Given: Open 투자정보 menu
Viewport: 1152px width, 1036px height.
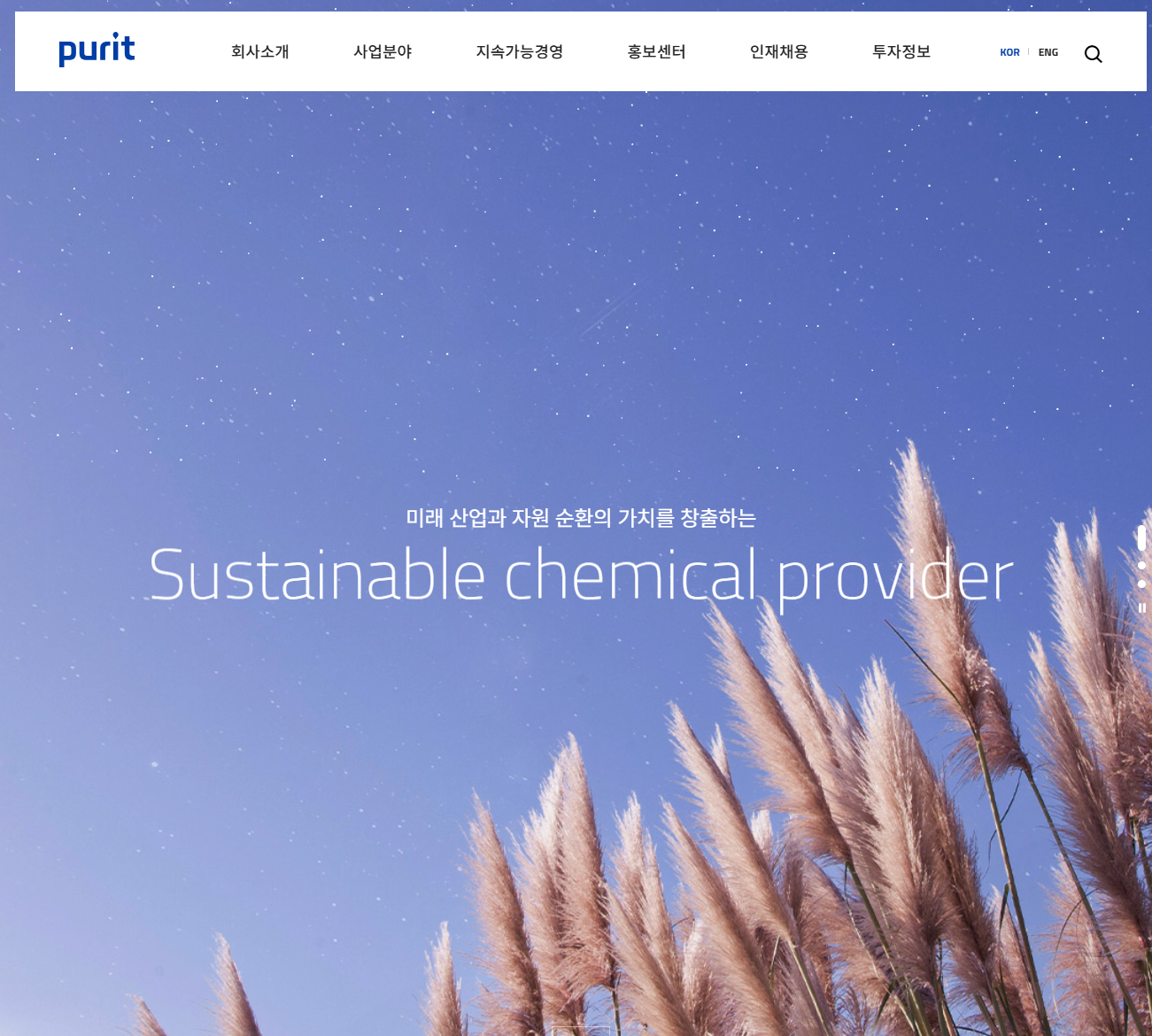Looking at the screenshot, I should (901, 52).
